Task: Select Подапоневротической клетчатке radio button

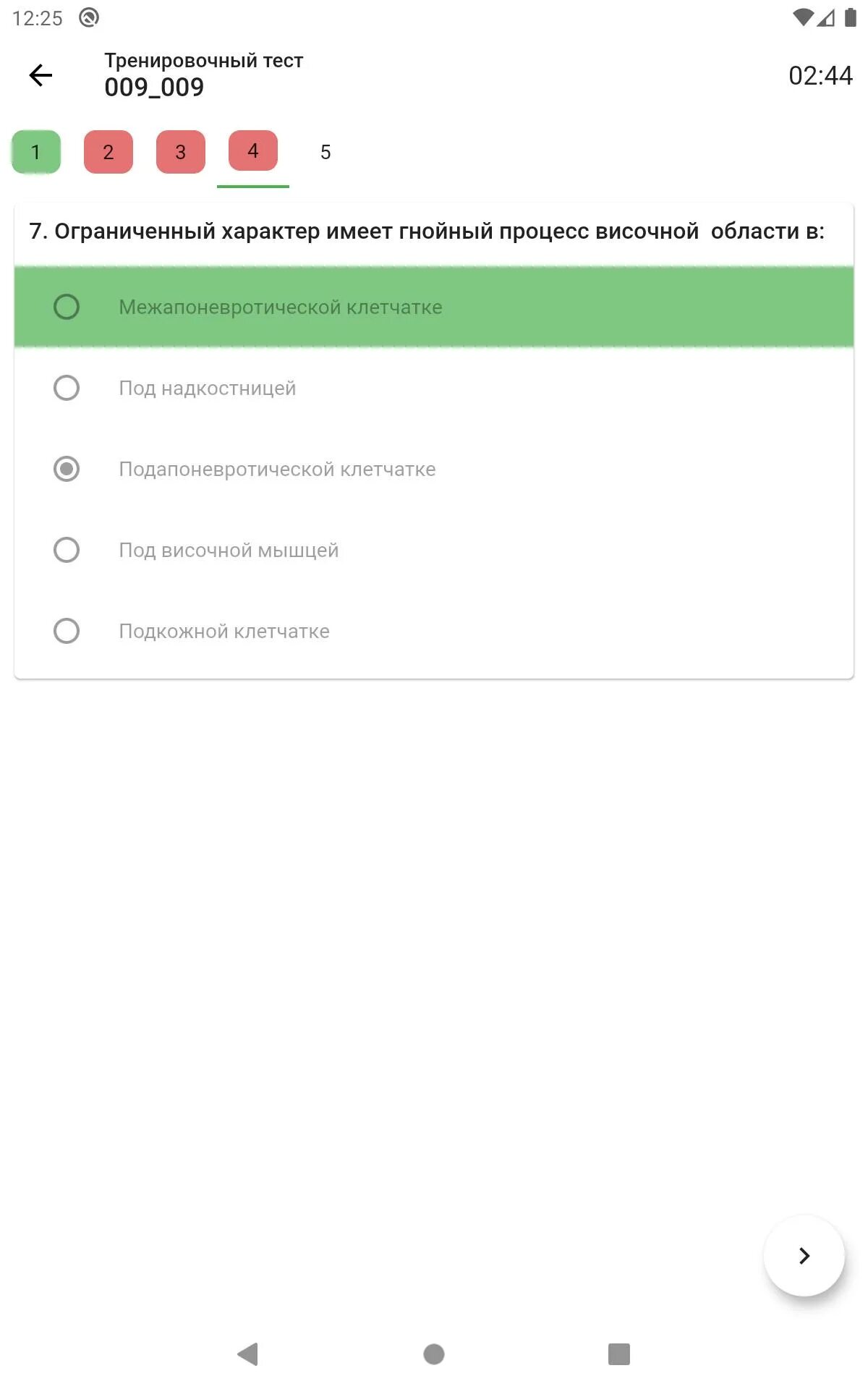Action: click(x=67, y=469)
